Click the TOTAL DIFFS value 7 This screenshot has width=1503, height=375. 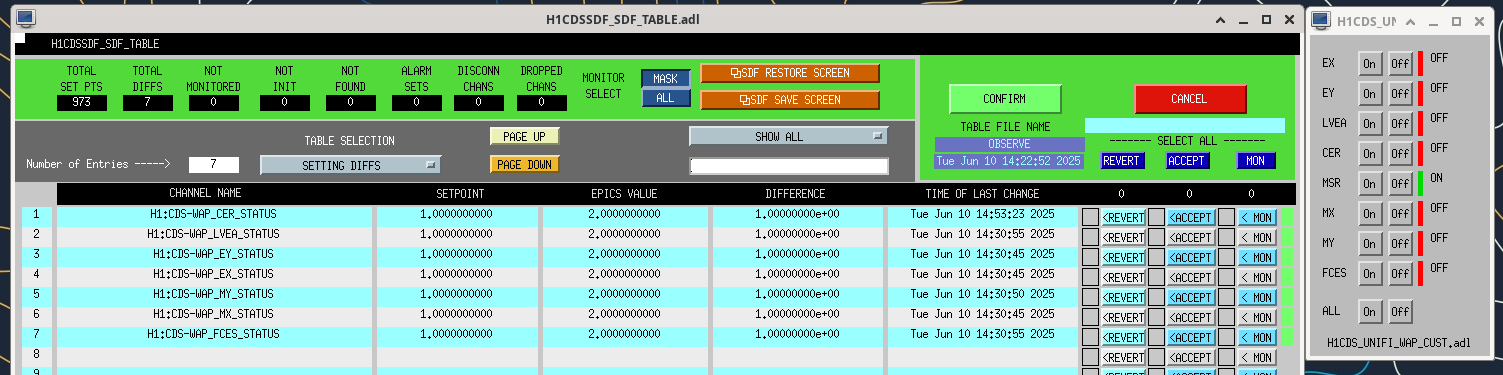click(x=148, y=102)
